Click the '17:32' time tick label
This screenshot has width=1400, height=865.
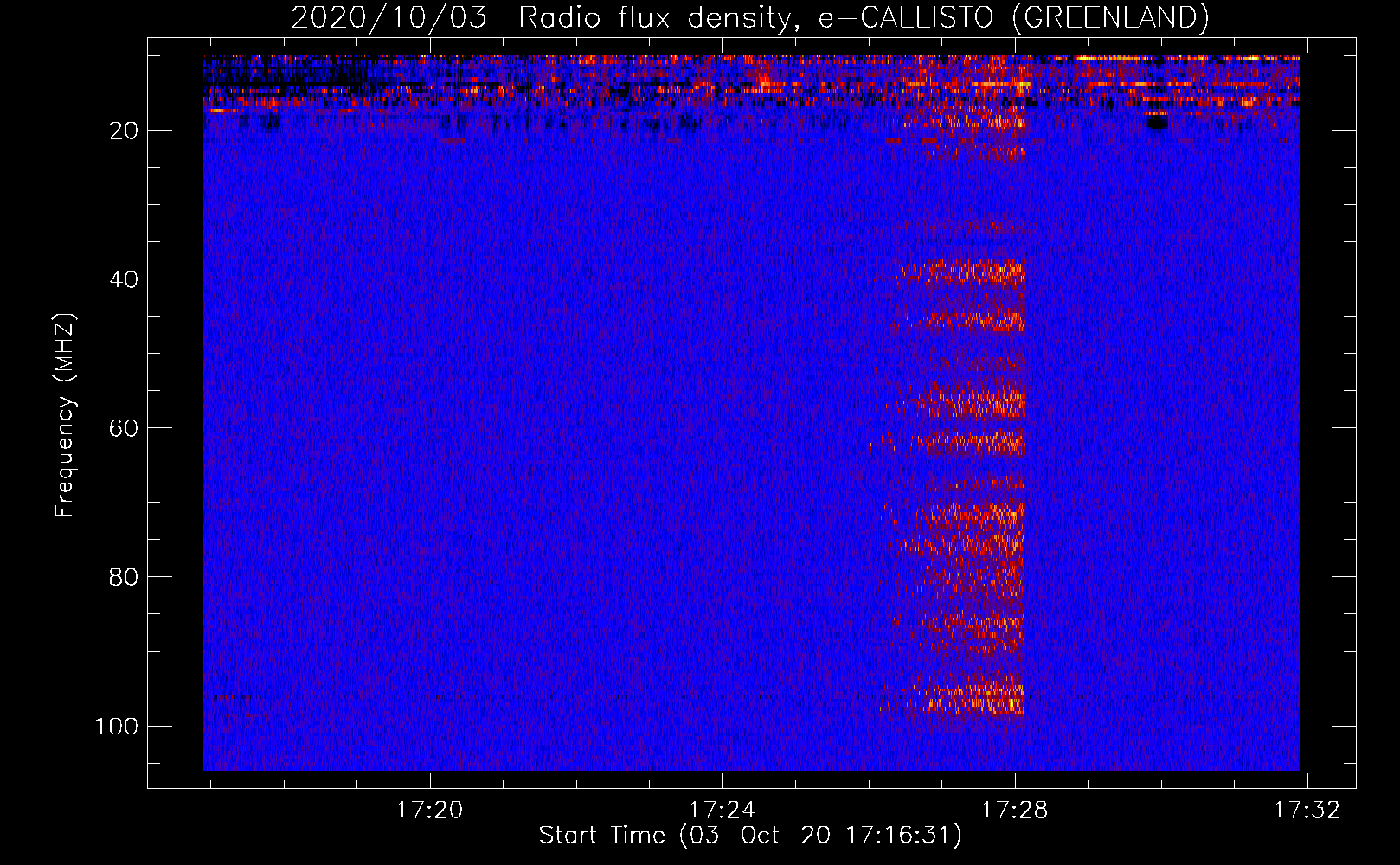coord(1307,810)
